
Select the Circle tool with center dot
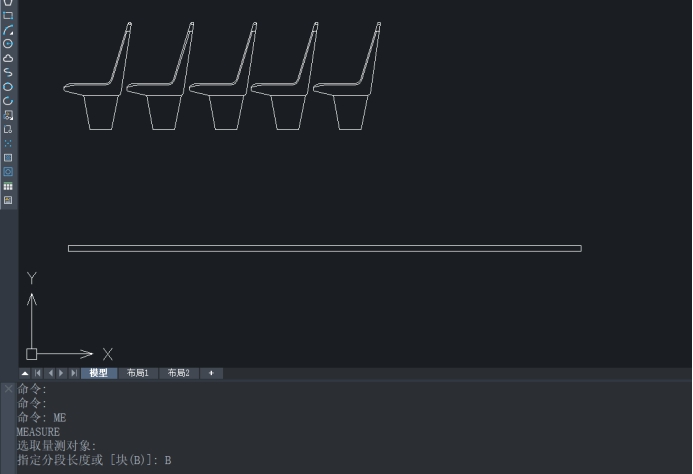tap(8, 44)
